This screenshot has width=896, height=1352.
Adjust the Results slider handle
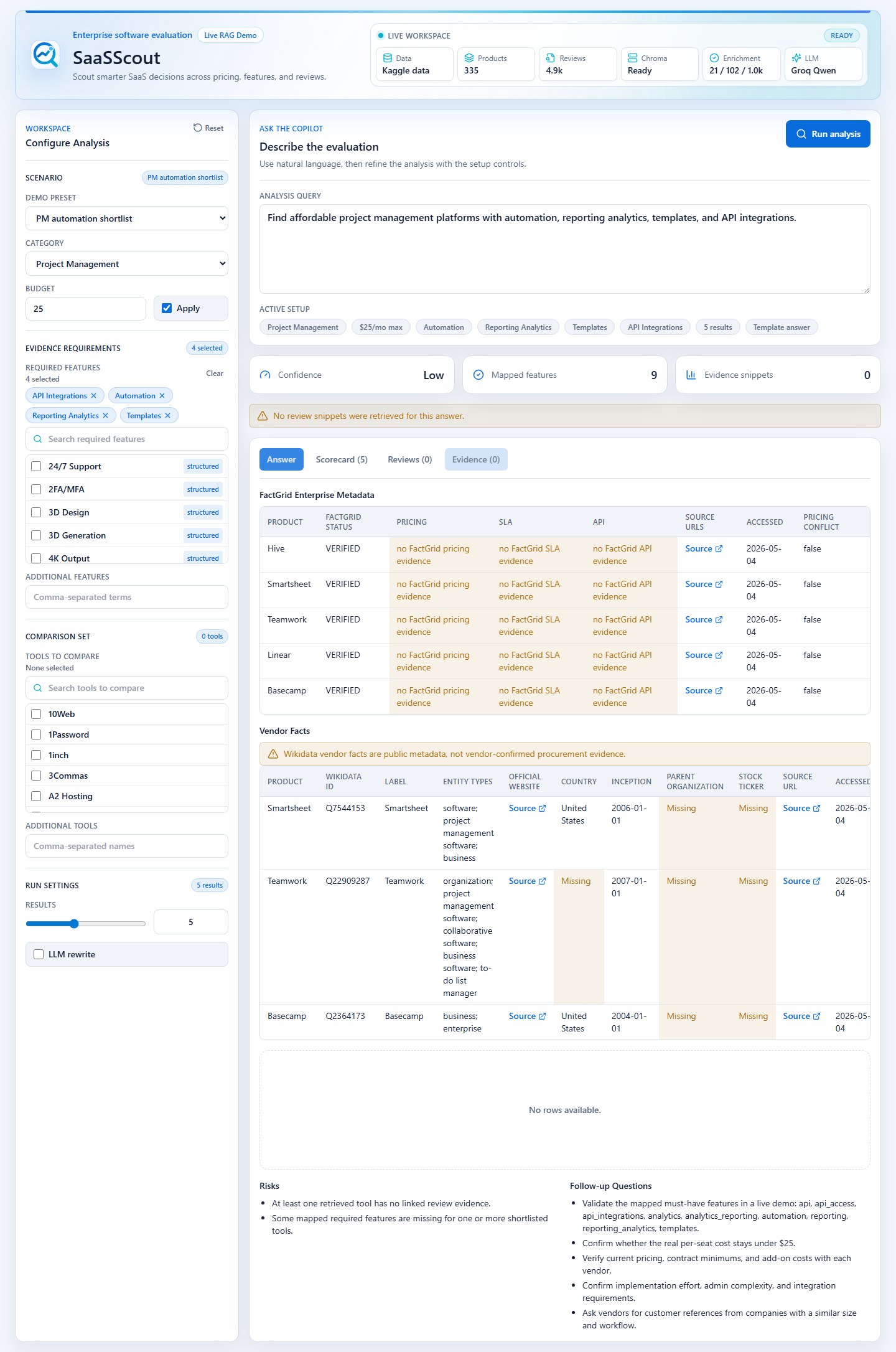coord(74,924)
